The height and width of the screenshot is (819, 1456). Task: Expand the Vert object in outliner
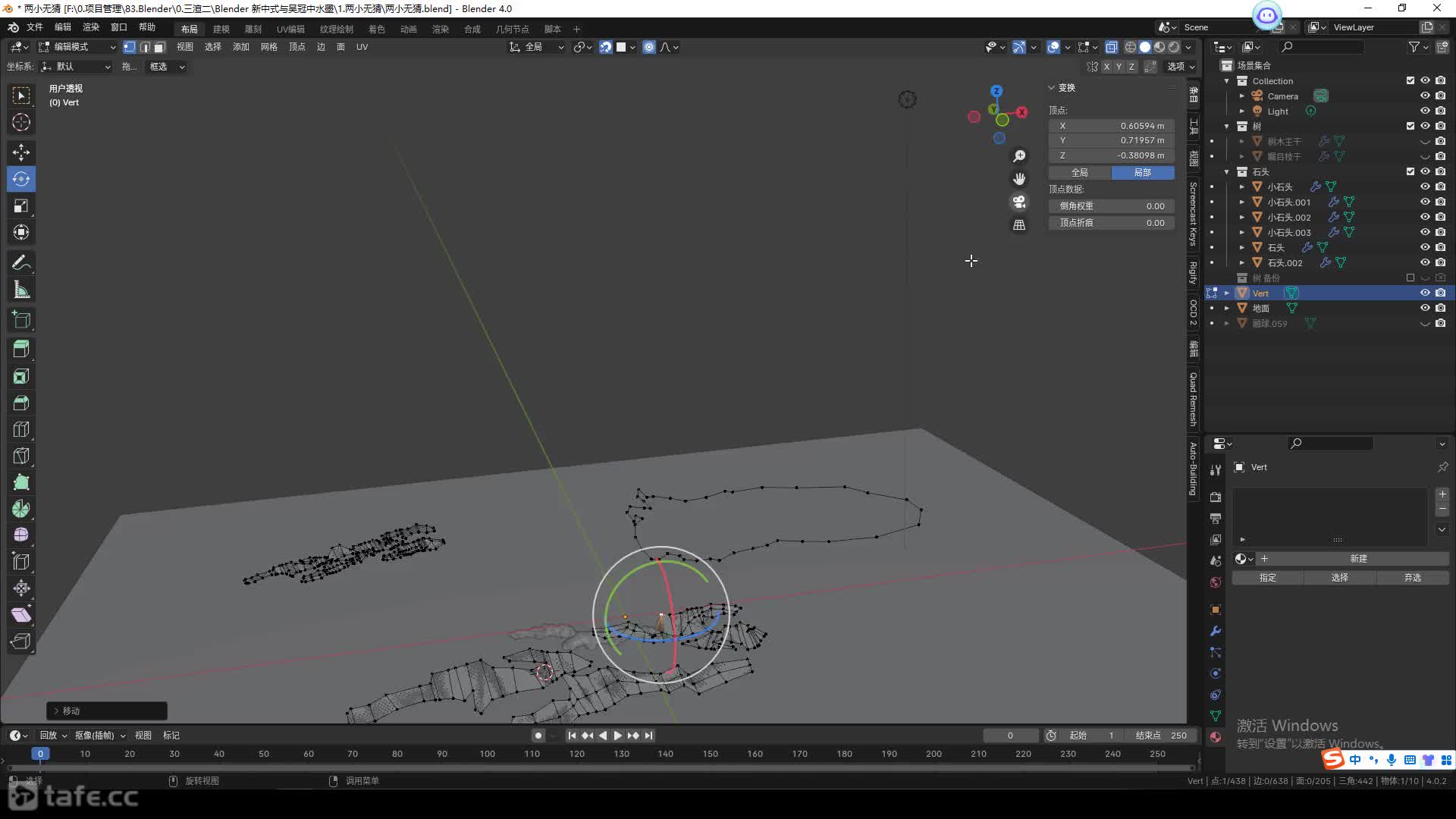[x=1226, y=293]
